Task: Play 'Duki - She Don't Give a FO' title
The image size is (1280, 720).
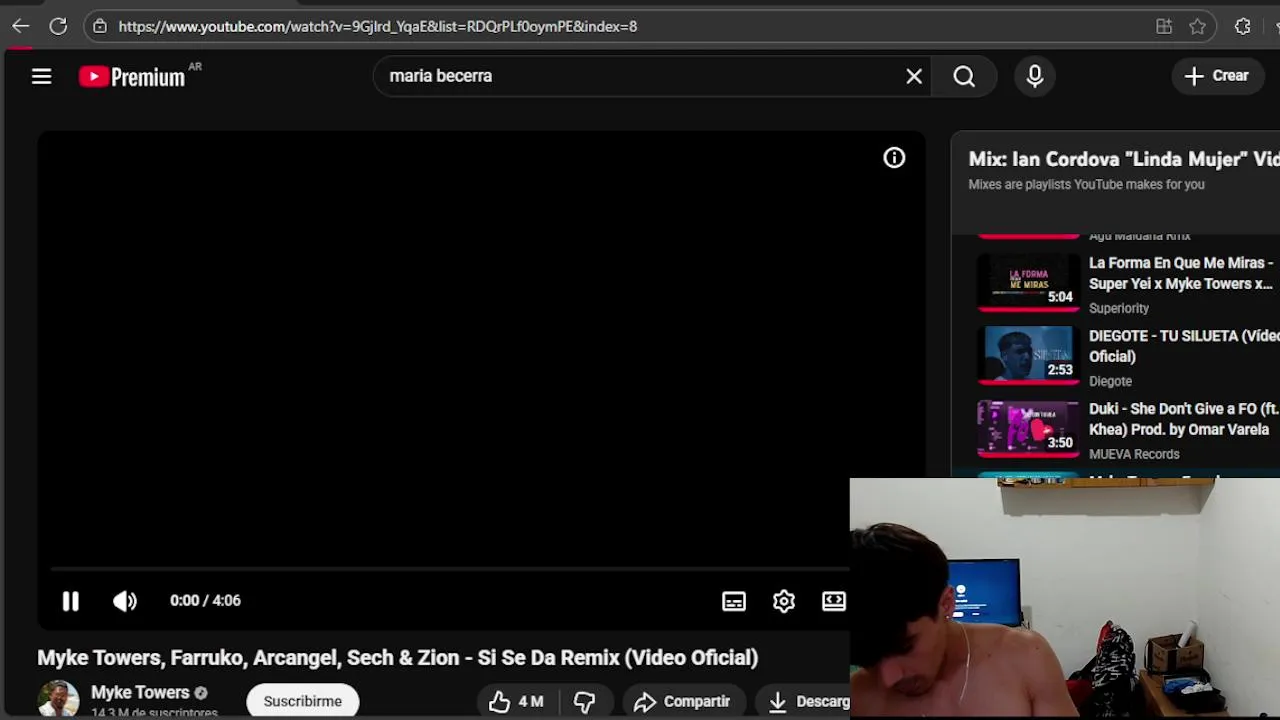Action: [1184, 419]
